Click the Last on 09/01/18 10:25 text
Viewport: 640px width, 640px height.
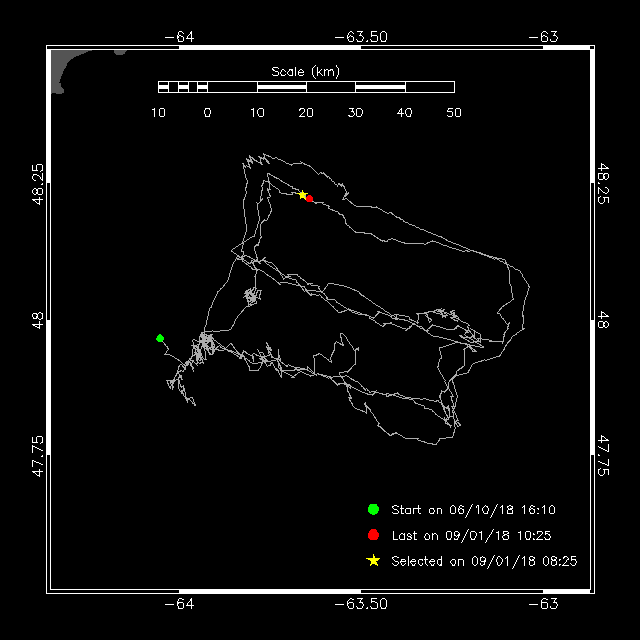tap(471, 536)
